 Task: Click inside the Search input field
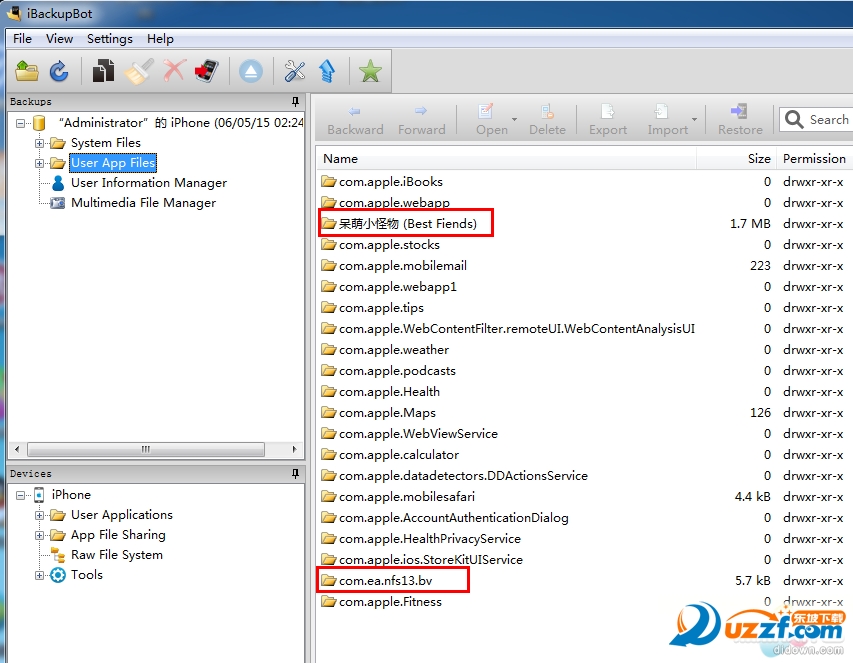click(x=829, y=120)
